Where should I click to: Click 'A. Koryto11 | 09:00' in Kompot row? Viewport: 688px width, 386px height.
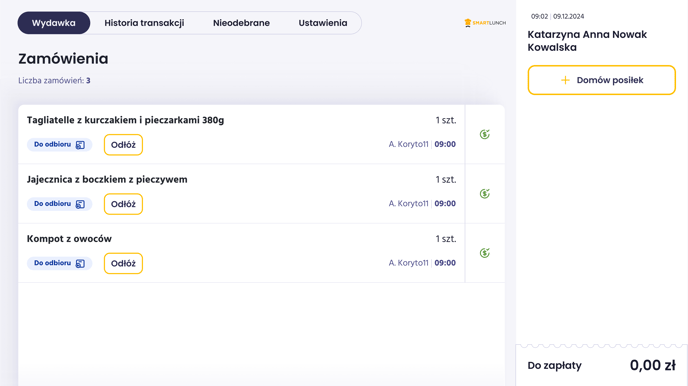(x=422, y=263)
